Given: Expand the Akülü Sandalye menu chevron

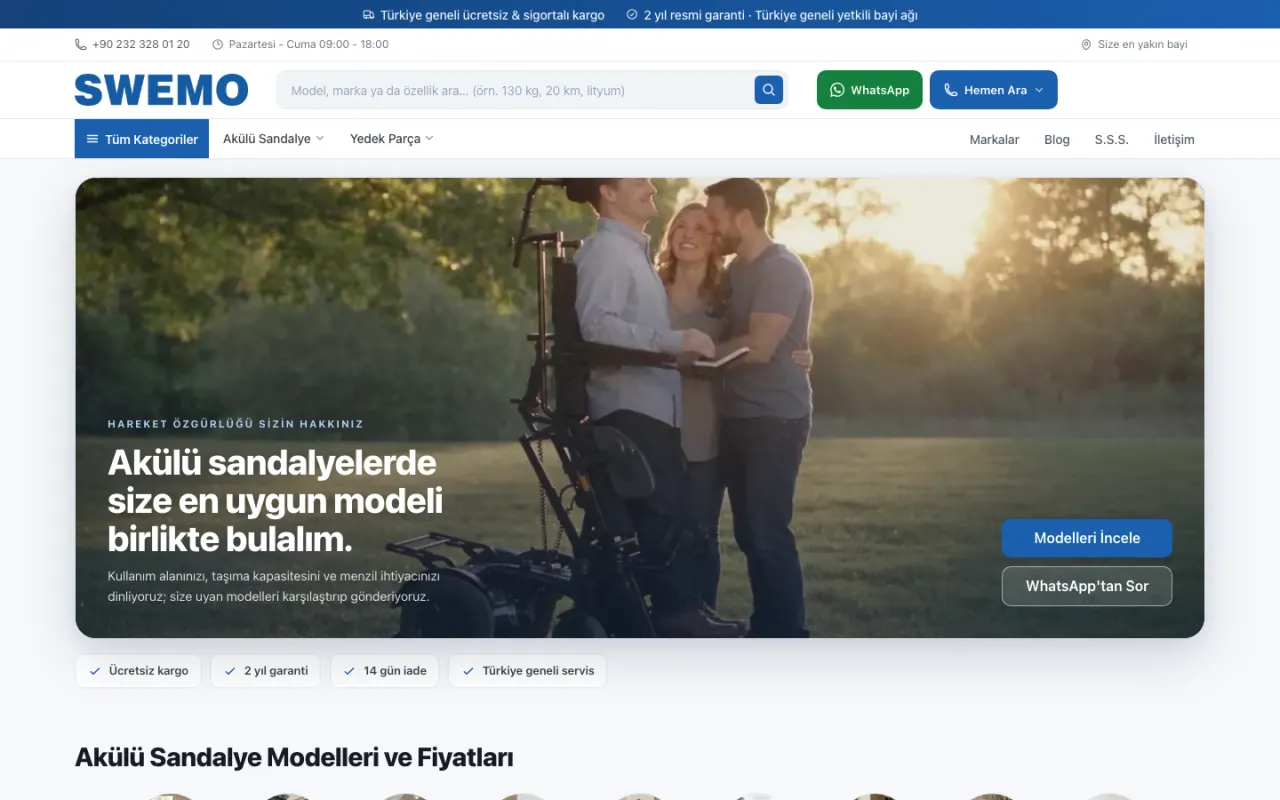Looking at the screenshot, I should pos(320,139).
